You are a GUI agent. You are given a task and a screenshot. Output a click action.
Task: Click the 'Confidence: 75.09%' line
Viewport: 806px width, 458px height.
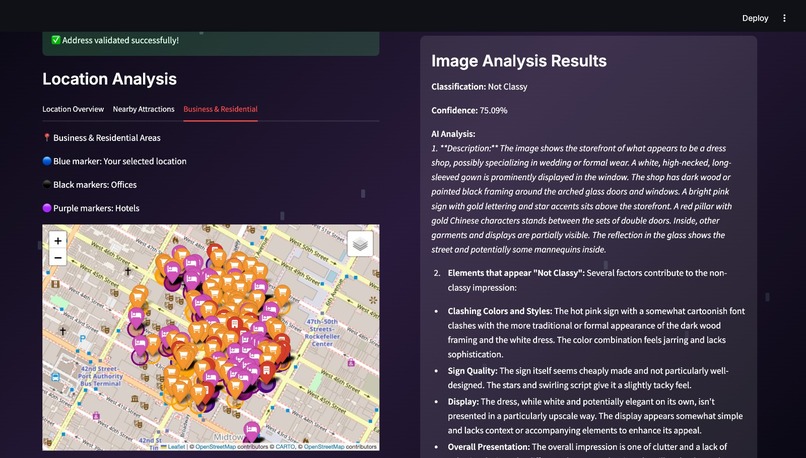click(x=469, y=110)
